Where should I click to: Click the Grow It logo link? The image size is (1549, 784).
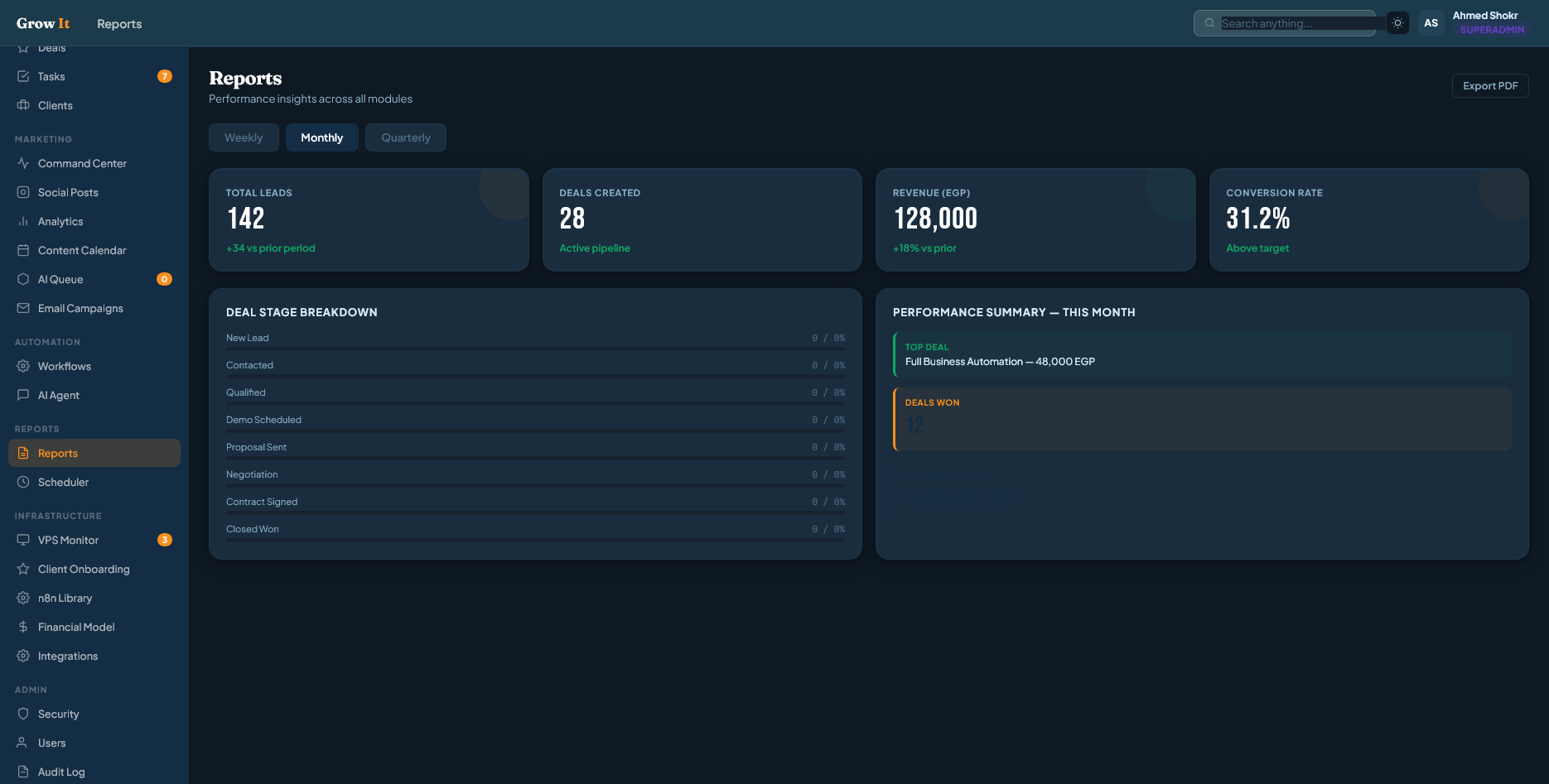coord(43,23)
